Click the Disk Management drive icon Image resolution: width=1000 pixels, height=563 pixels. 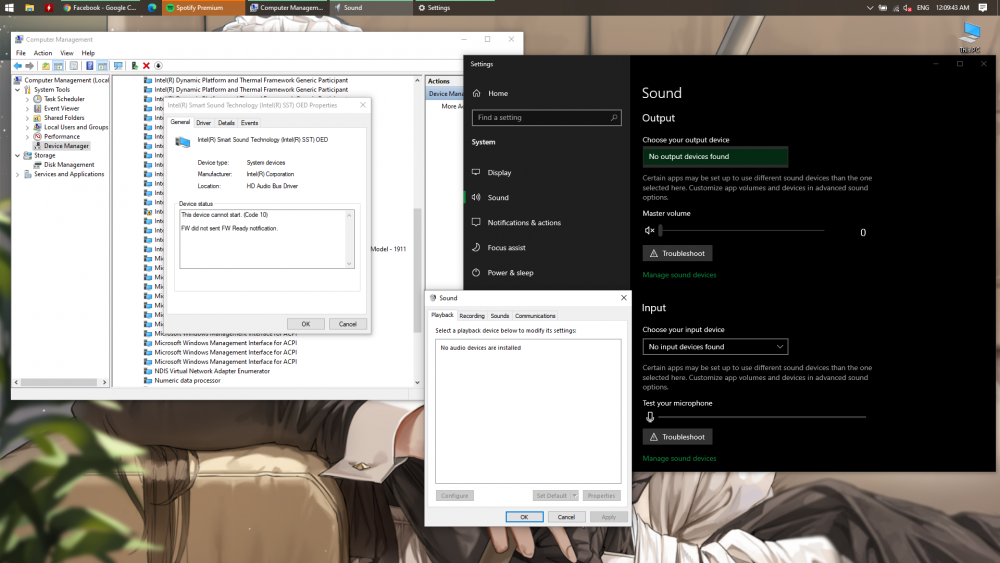(x=38, y=165)
